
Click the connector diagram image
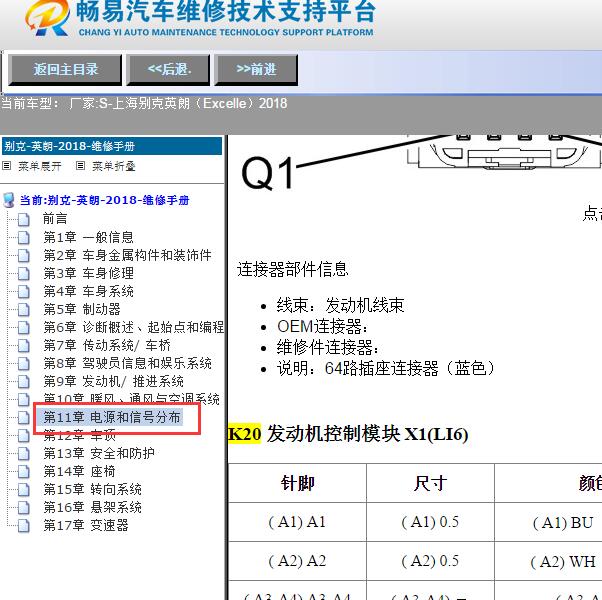(504, 152)
